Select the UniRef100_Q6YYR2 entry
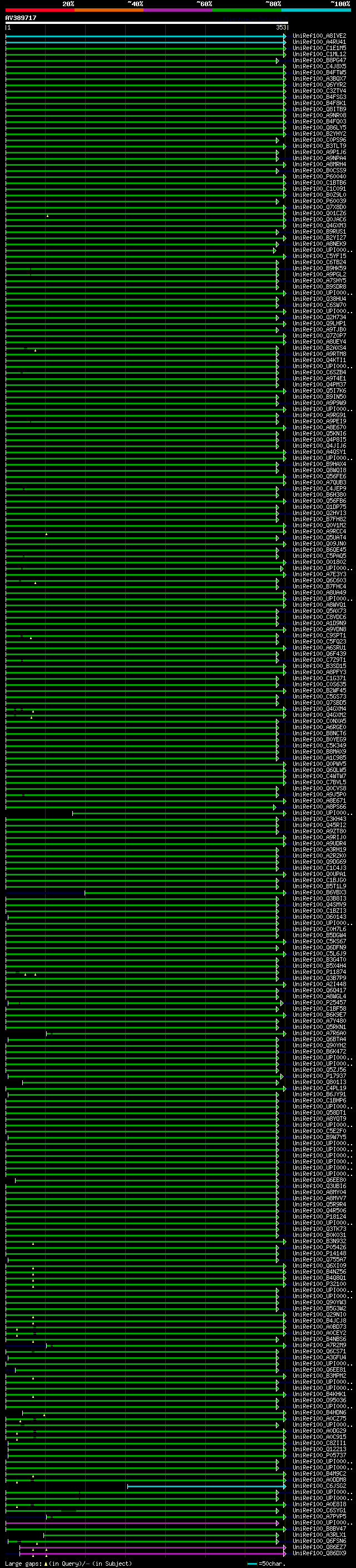Screen dimensions: 356x1568 click(x=319, y=85)
